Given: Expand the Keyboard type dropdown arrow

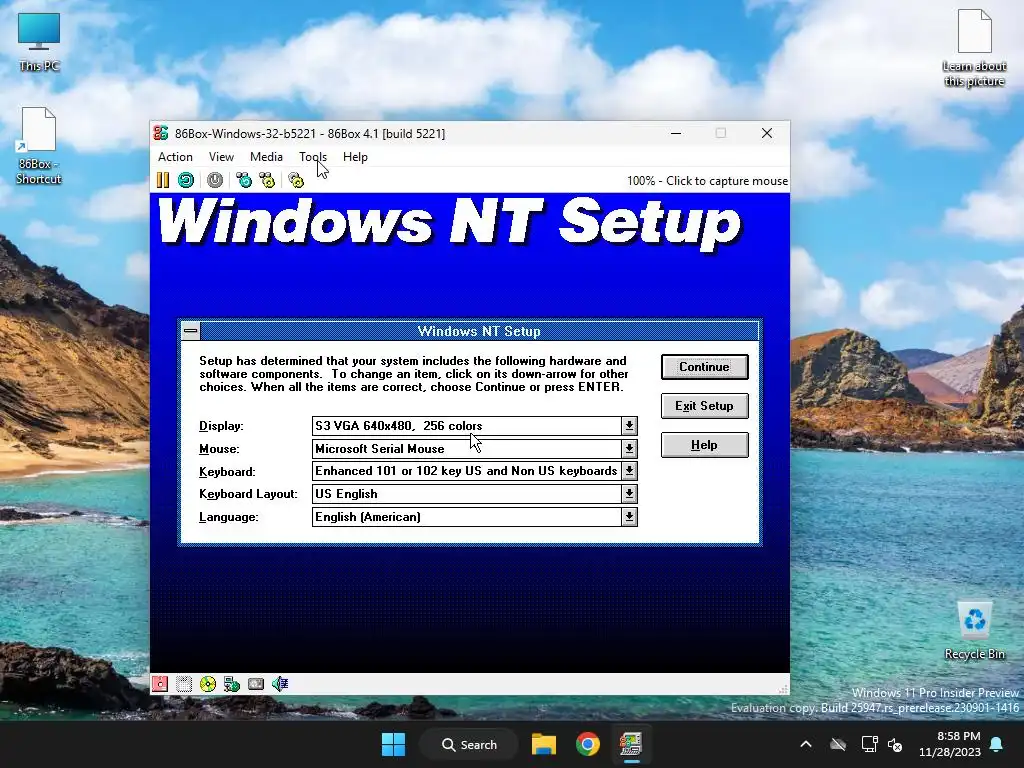Looking at the screenshot, I should coord(629,471).
